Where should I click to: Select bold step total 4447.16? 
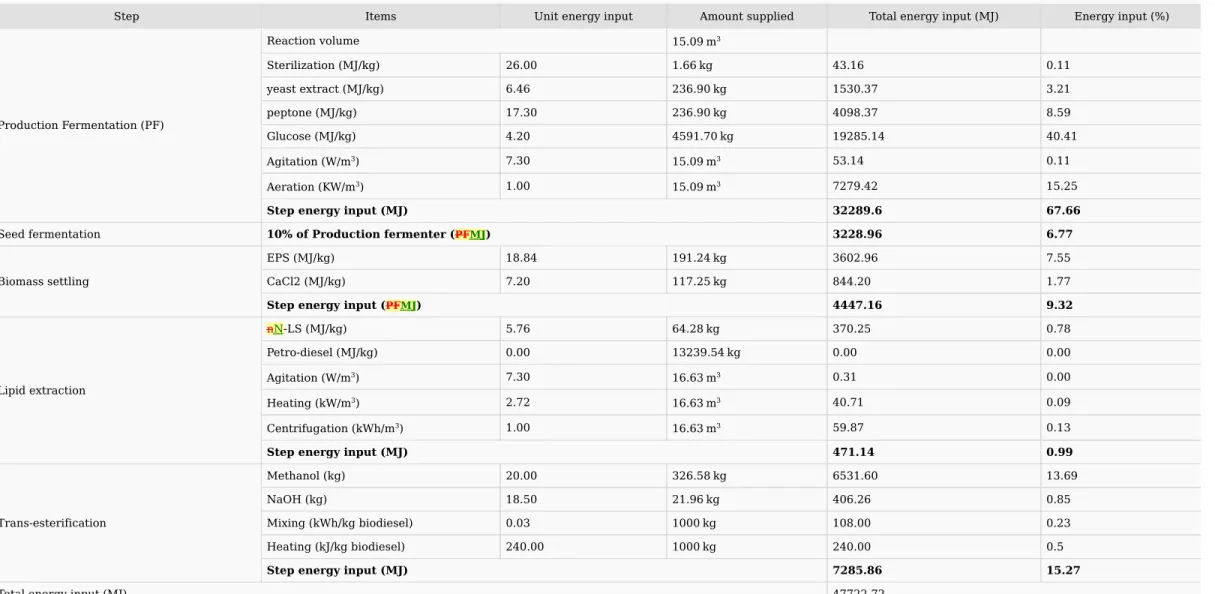857,305
